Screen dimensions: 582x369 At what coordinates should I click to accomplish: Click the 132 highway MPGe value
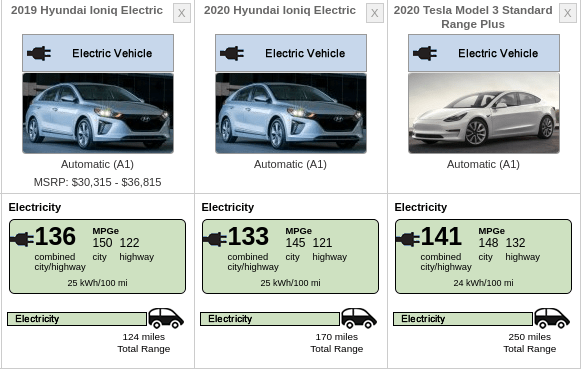(516, 243)
